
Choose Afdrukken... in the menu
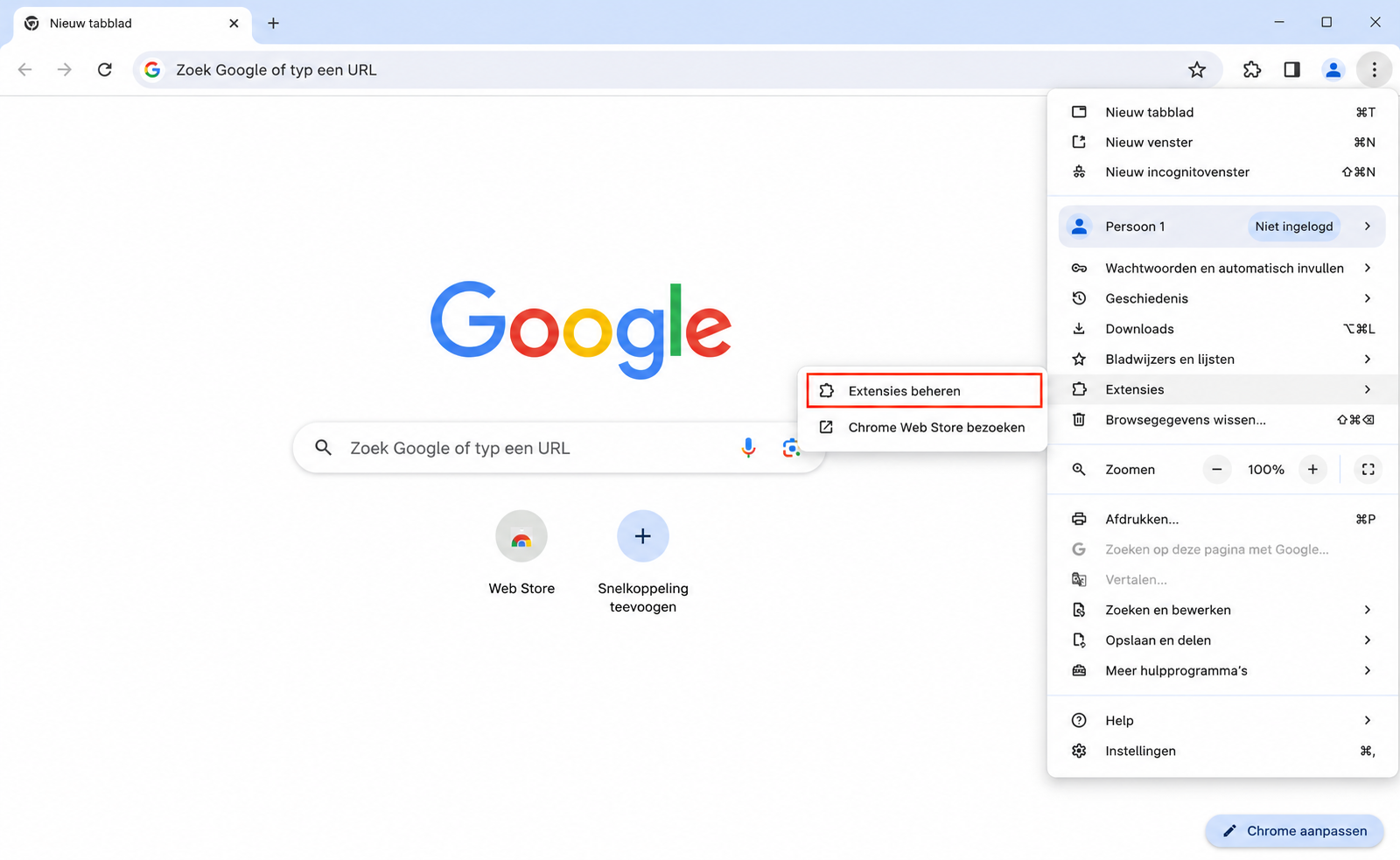(x=1222, y=520)
